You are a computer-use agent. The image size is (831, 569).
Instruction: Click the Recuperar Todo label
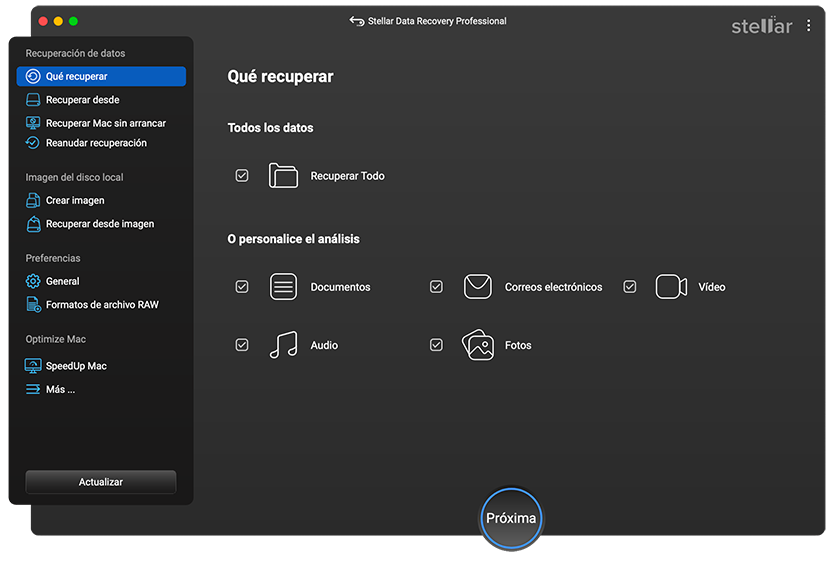point(347,176)
